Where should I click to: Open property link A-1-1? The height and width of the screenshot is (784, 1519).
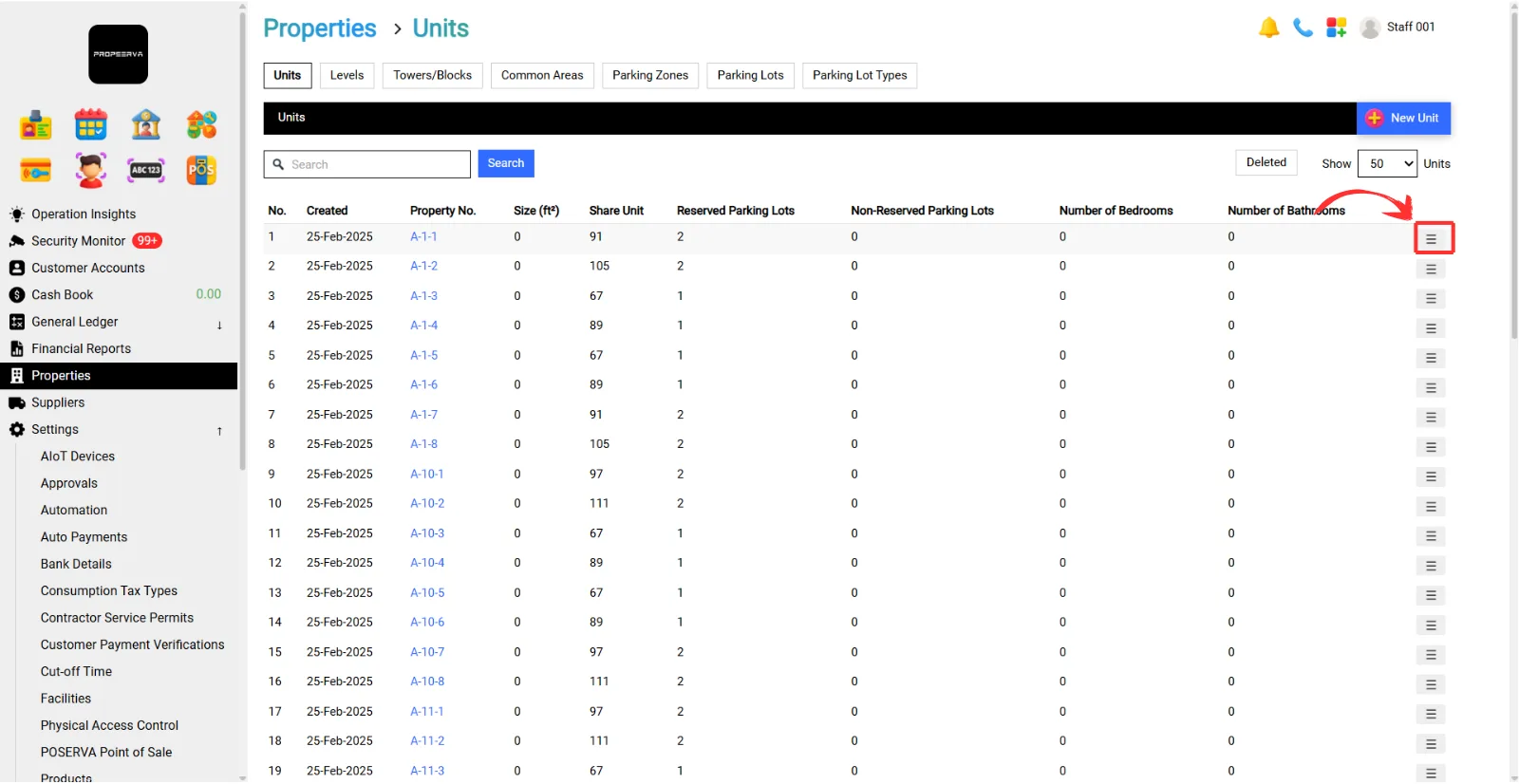click(x=423, y=236)
